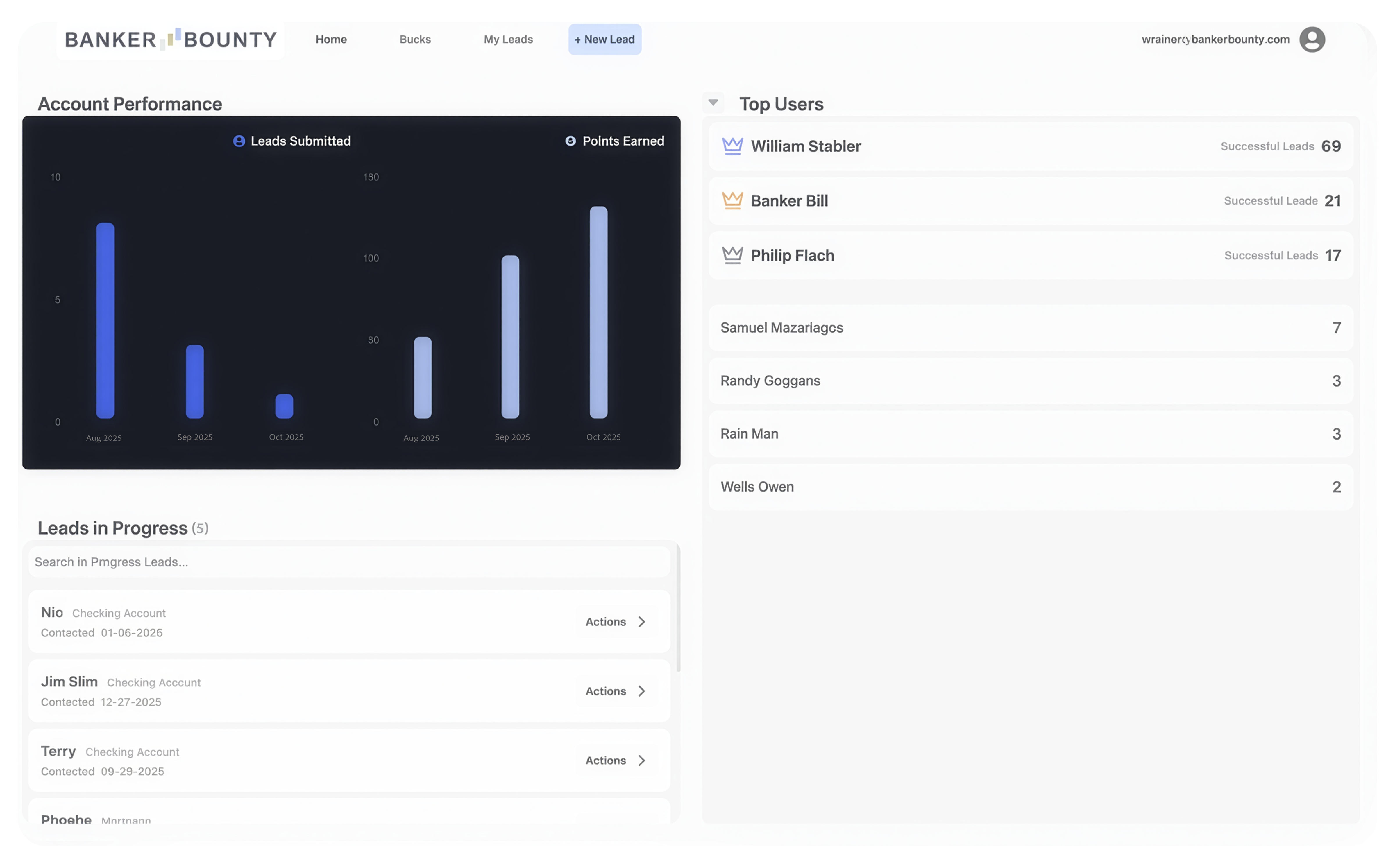The height and width of the screenshot is (868, 1395).
Task: Collapse the Top Users dropdown arrow
Action: point(713,103)
